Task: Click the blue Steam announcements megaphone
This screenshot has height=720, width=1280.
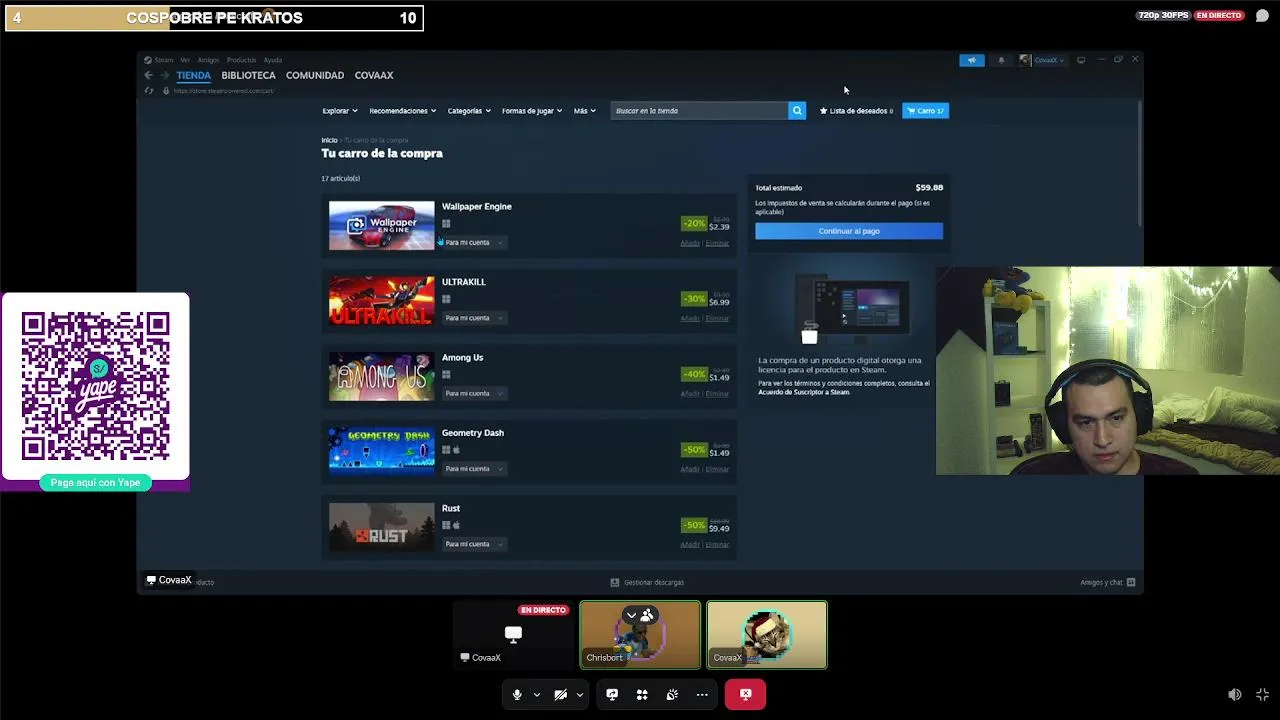Action: [x=971, y=60]
